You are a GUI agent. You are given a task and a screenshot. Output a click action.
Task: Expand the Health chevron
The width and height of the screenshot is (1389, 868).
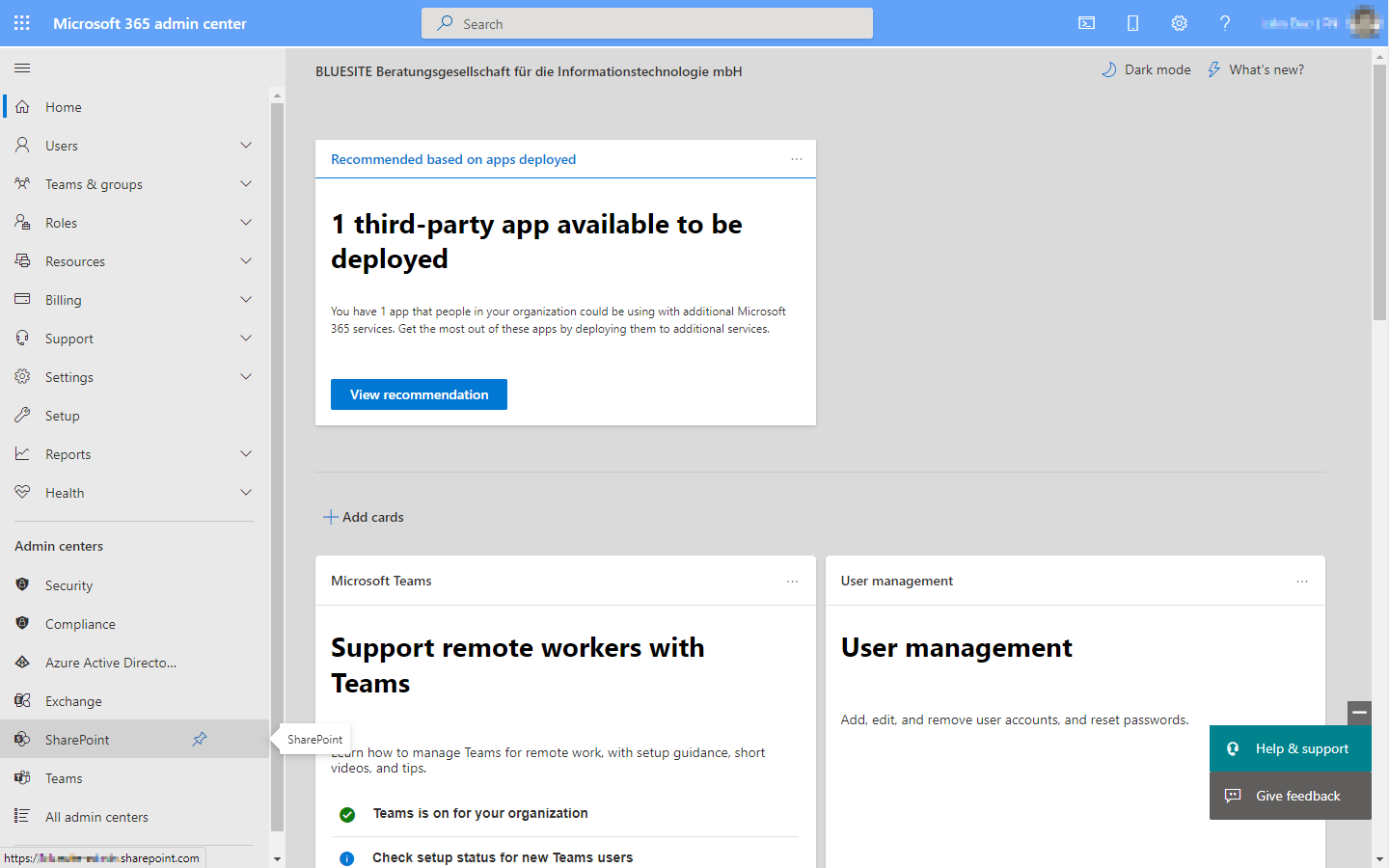[x=246, y=493]
